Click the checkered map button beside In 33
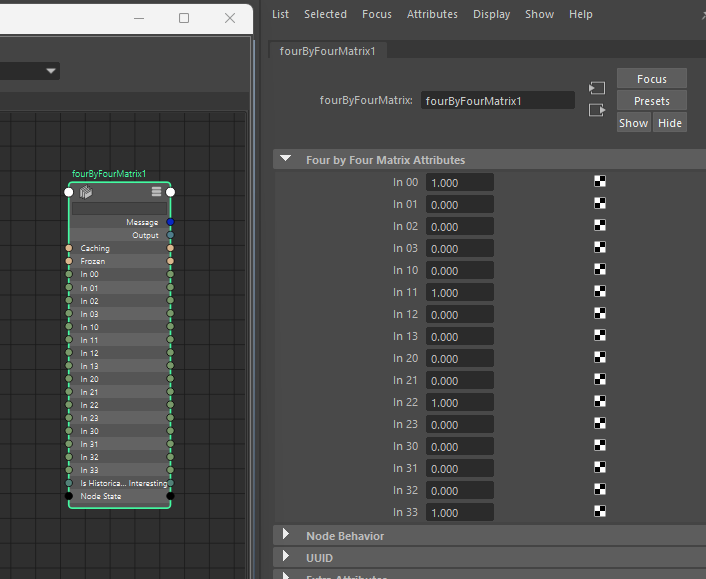Screen dimensions: 706x579 [x=600, y=512]
